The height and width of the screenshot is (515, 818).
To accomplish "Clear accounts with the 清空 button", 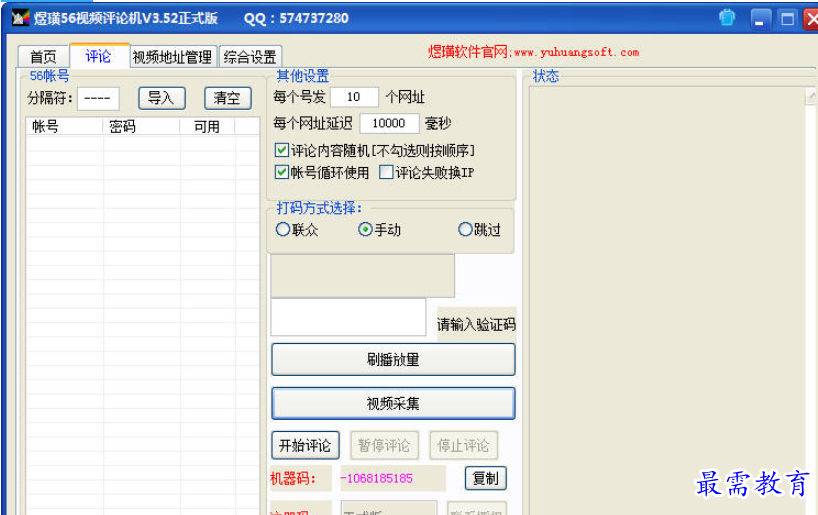I will coord(227,98).
